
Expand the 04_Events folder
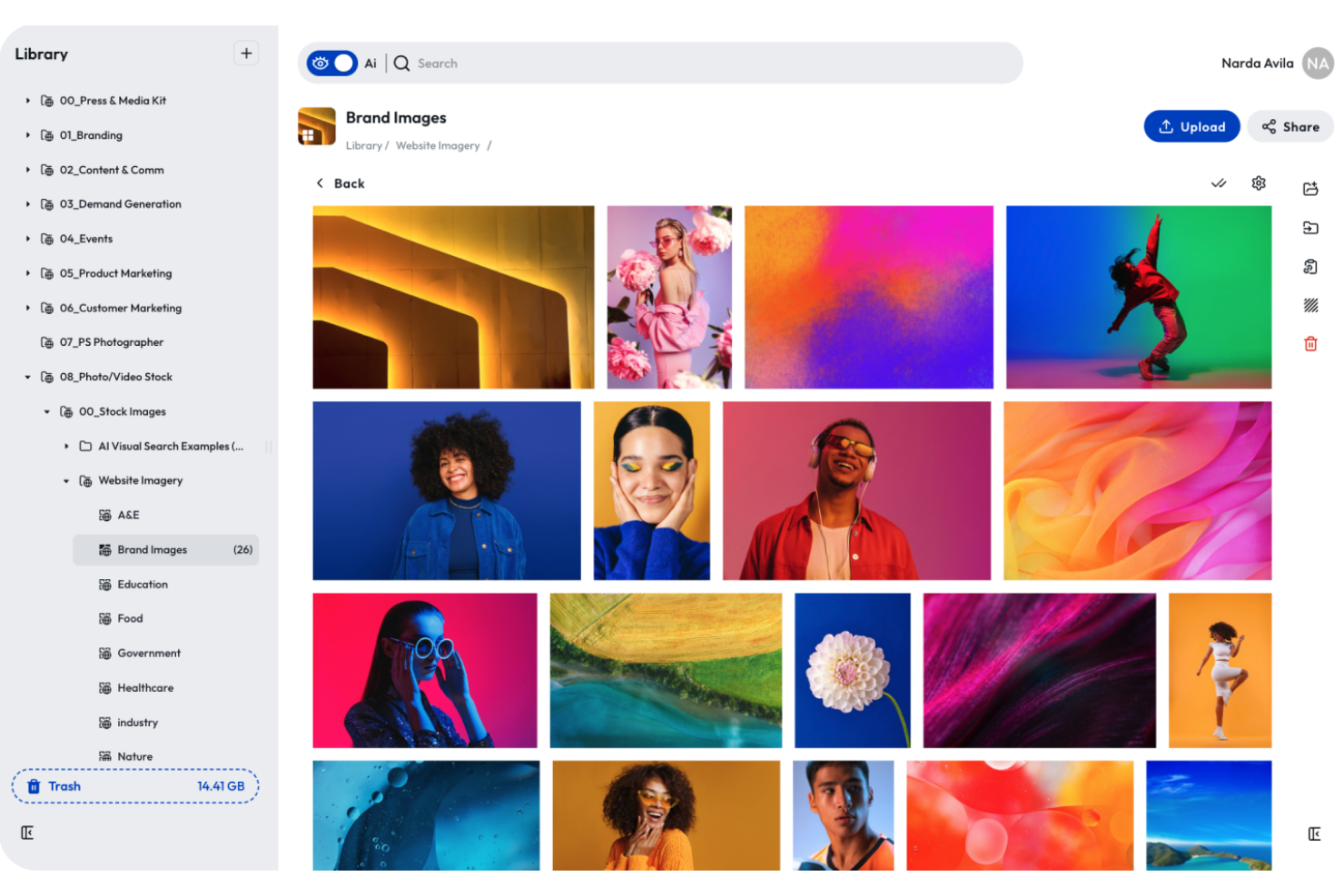click(27, 239)
